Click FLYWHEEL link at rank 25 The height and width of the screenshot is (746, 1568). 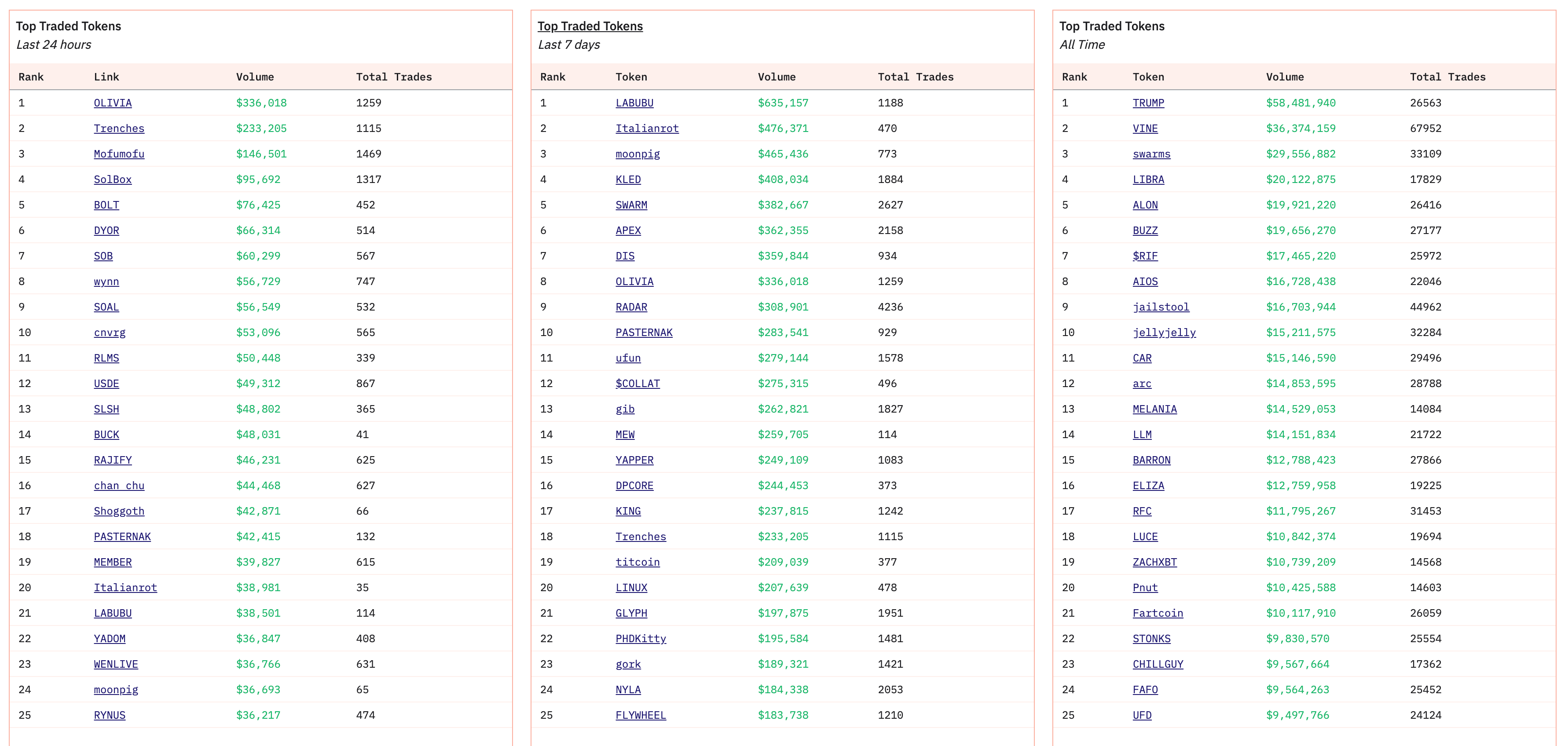pyautogui.click(x=640, y=715)
